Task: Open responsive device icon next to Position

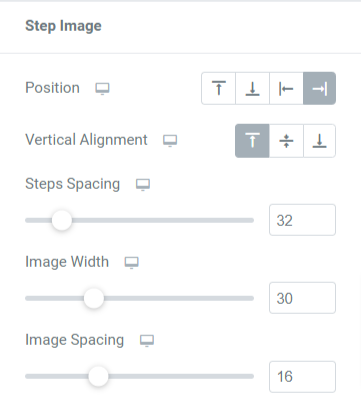Action: 102,89
